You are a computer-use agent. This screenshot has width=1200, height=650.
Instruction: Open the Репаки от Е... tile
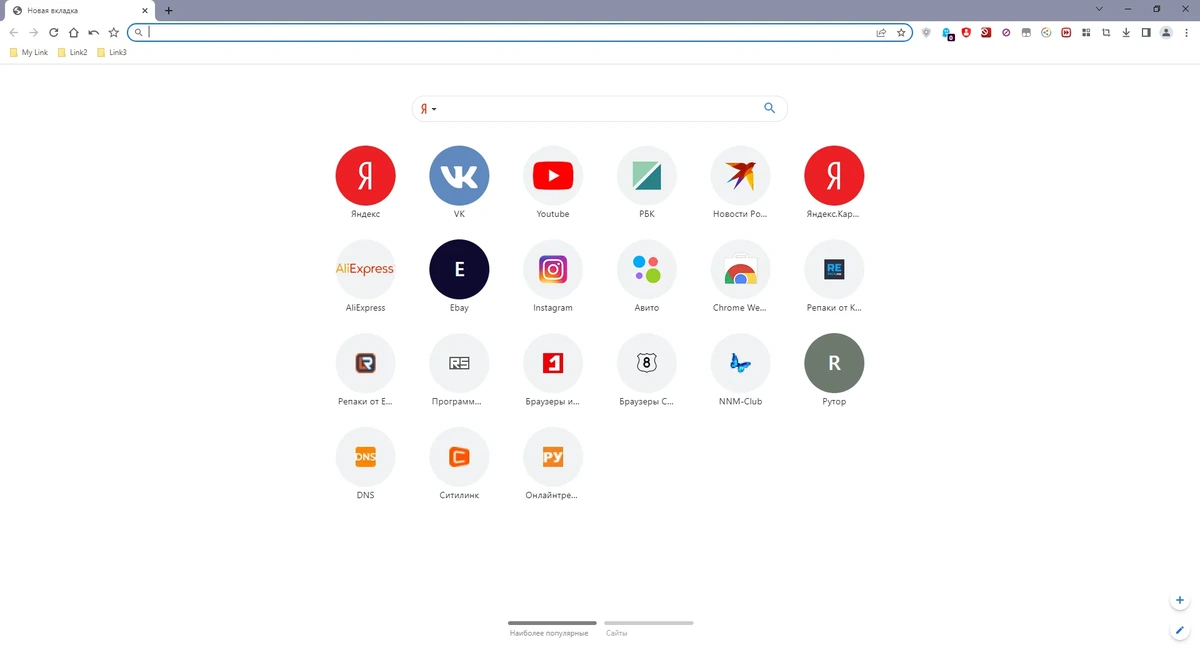[x=365, y=364]
